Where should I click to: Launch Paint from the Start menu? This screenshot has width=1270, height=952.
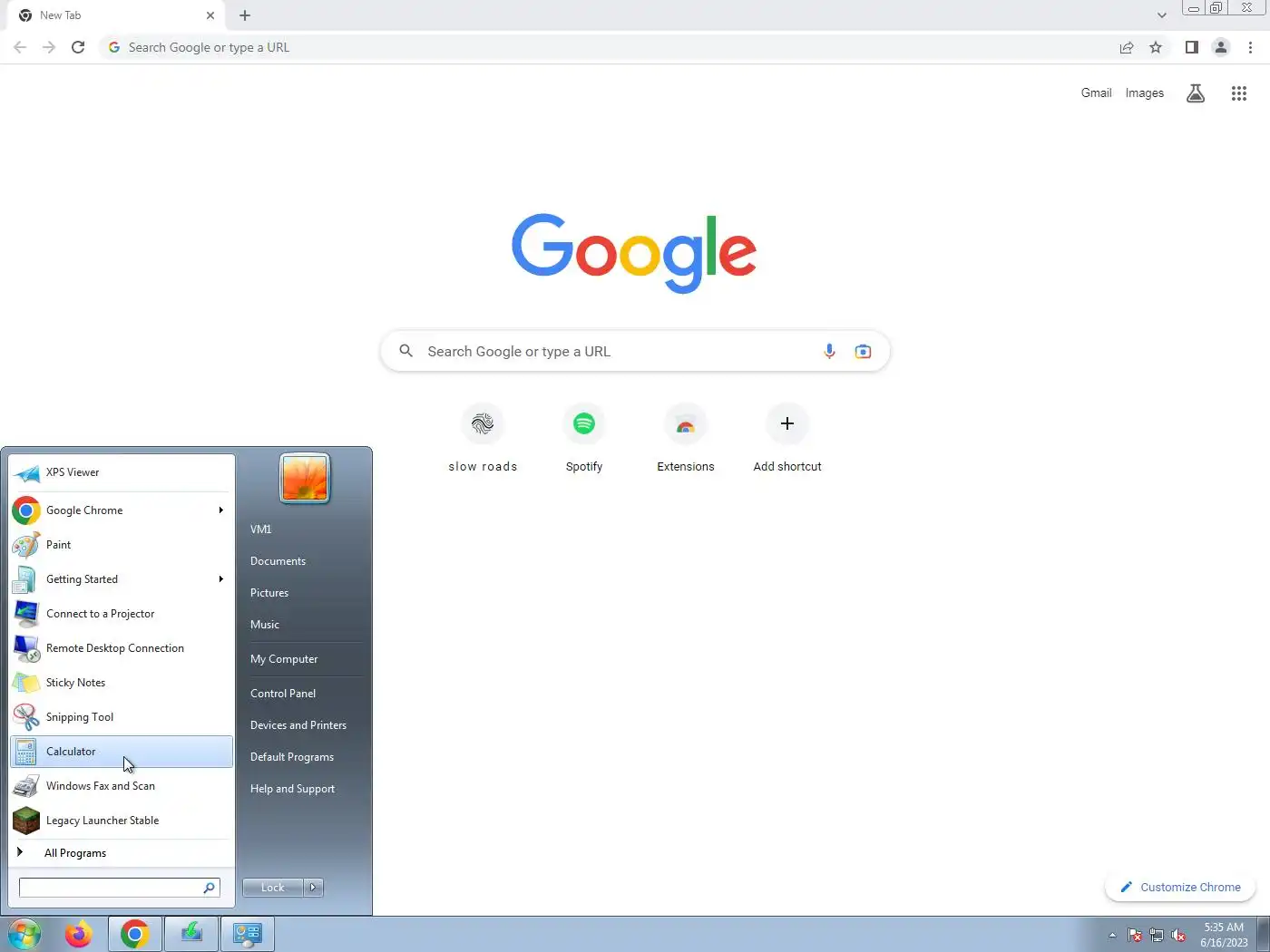pos(122,545)
